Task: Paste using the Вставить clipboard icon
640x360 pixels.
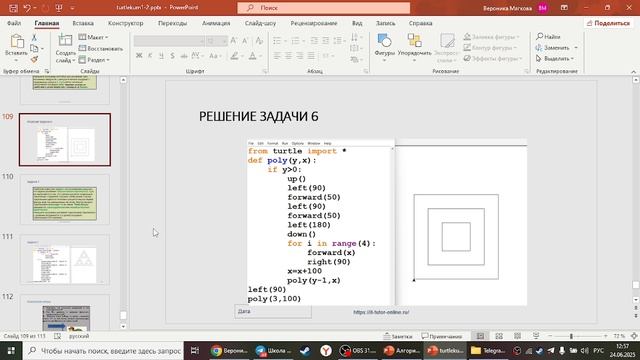Action: tap(16, 41)
